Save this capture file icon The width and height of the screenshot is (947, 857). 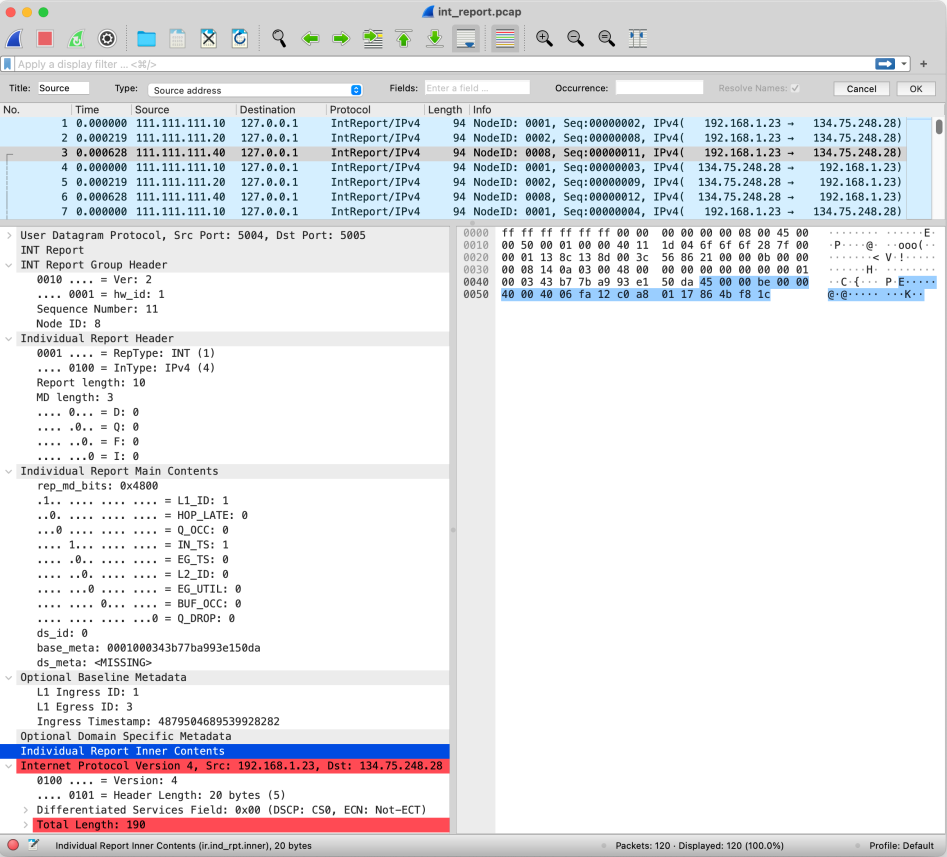tap(178, 39)
